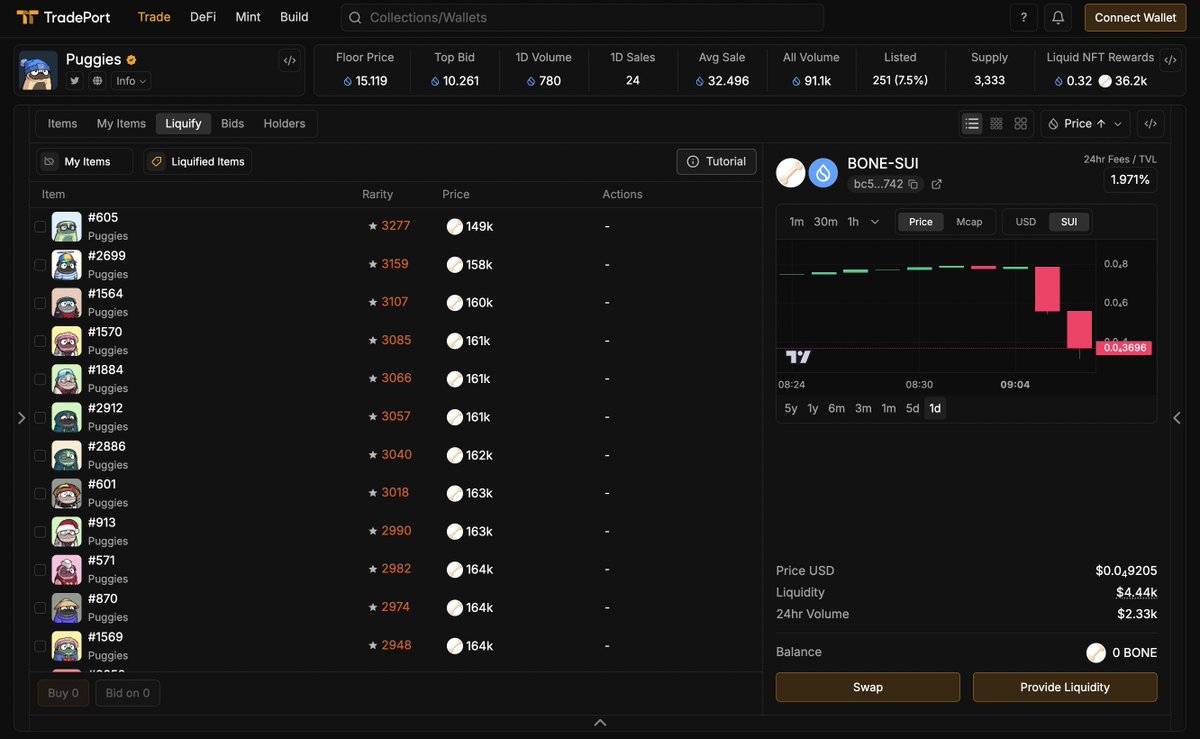Click the verified badge next to Puggies
The height and width of the screenshot is (739, 1200).
pyautogui.click(x=131, y=60)
